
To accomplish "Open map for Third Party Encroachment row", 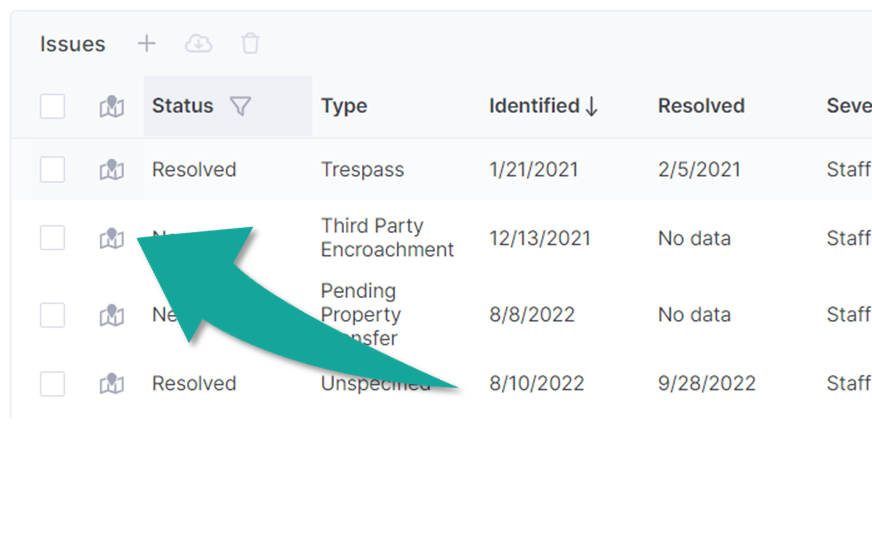I will click(x=112, y=238).
